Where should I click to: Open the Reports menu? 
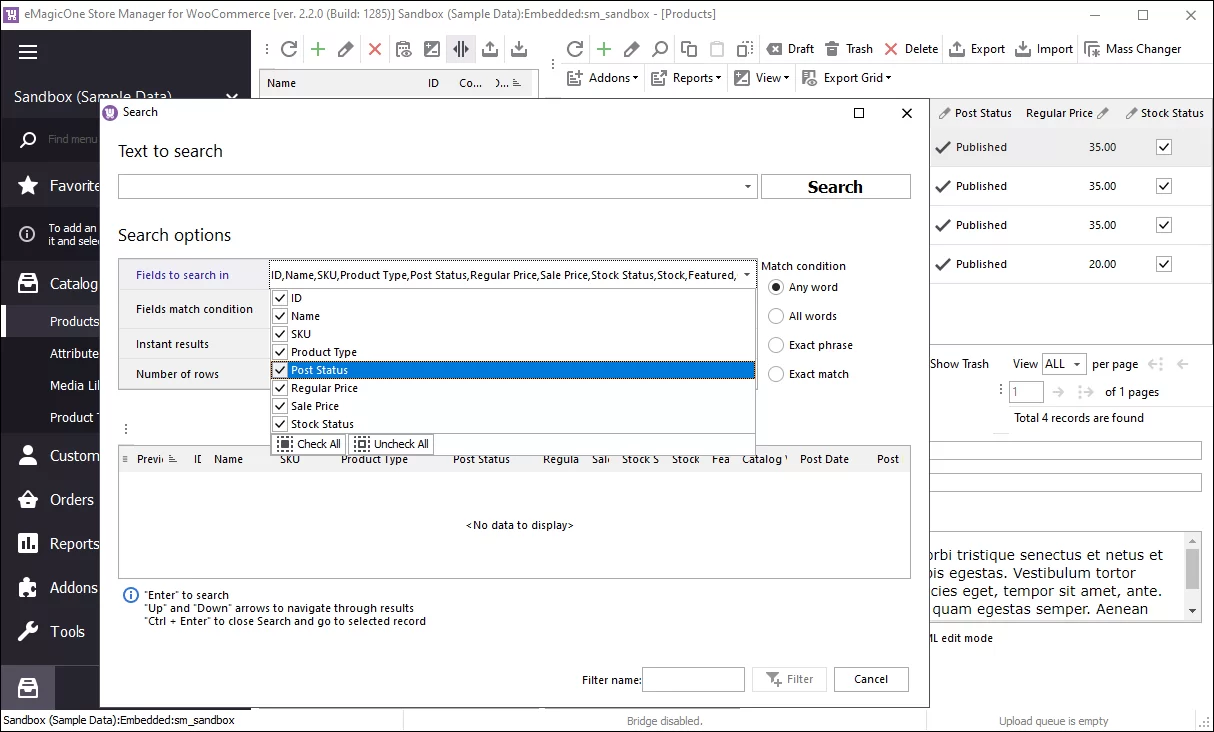coord(686,77)
